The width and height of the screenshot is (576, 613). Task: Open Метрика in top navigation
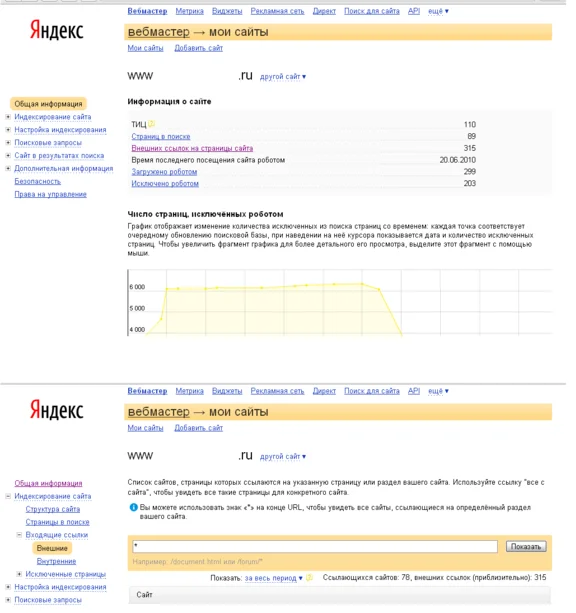(189, 11)
